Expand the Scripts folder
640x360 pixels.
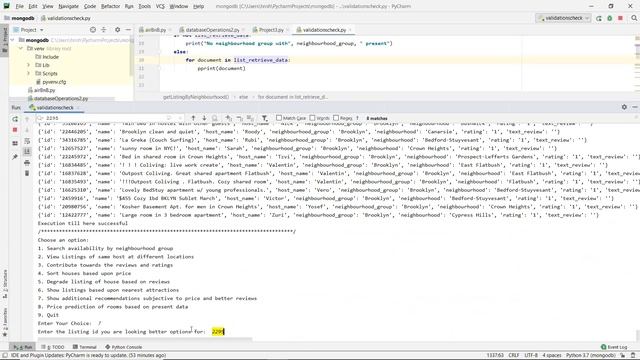[29, 73]
